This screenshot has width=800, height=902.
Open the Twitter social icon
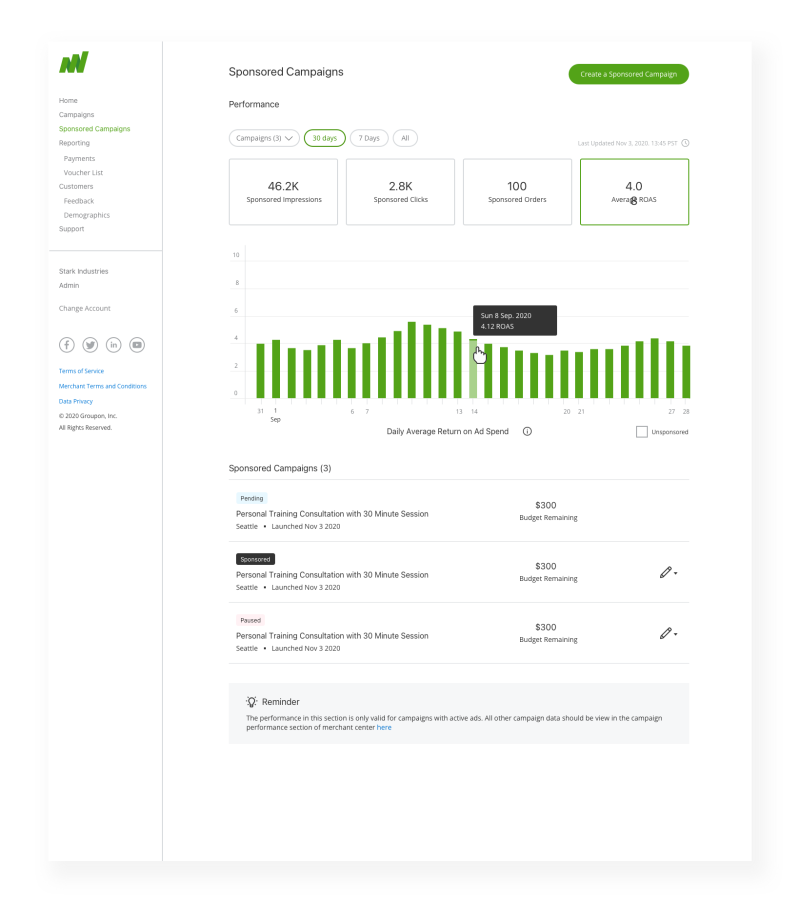90,345
